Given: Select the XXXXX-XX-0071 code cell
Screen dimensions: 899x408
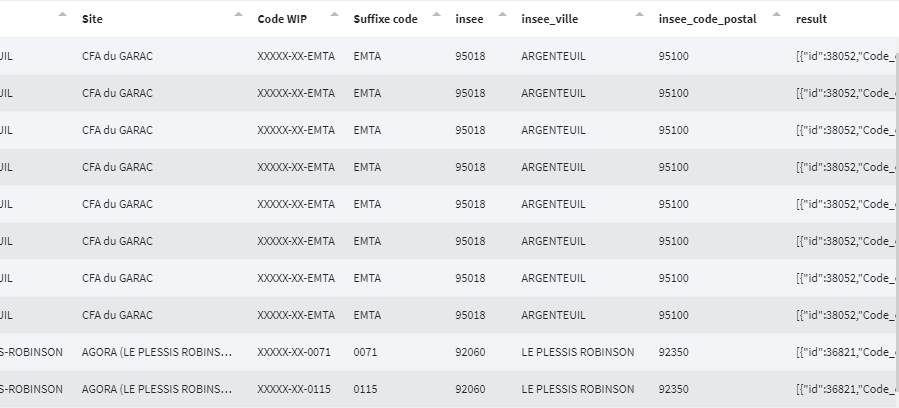Looking at the screenshot, I should [293, 352].
